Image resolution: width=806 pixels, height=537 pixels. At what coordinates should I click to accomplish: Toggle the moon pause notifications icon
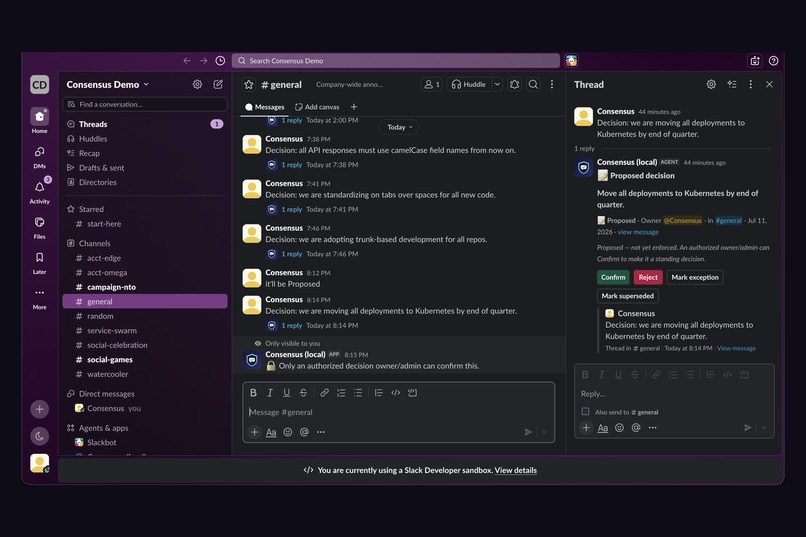[40, 436]
